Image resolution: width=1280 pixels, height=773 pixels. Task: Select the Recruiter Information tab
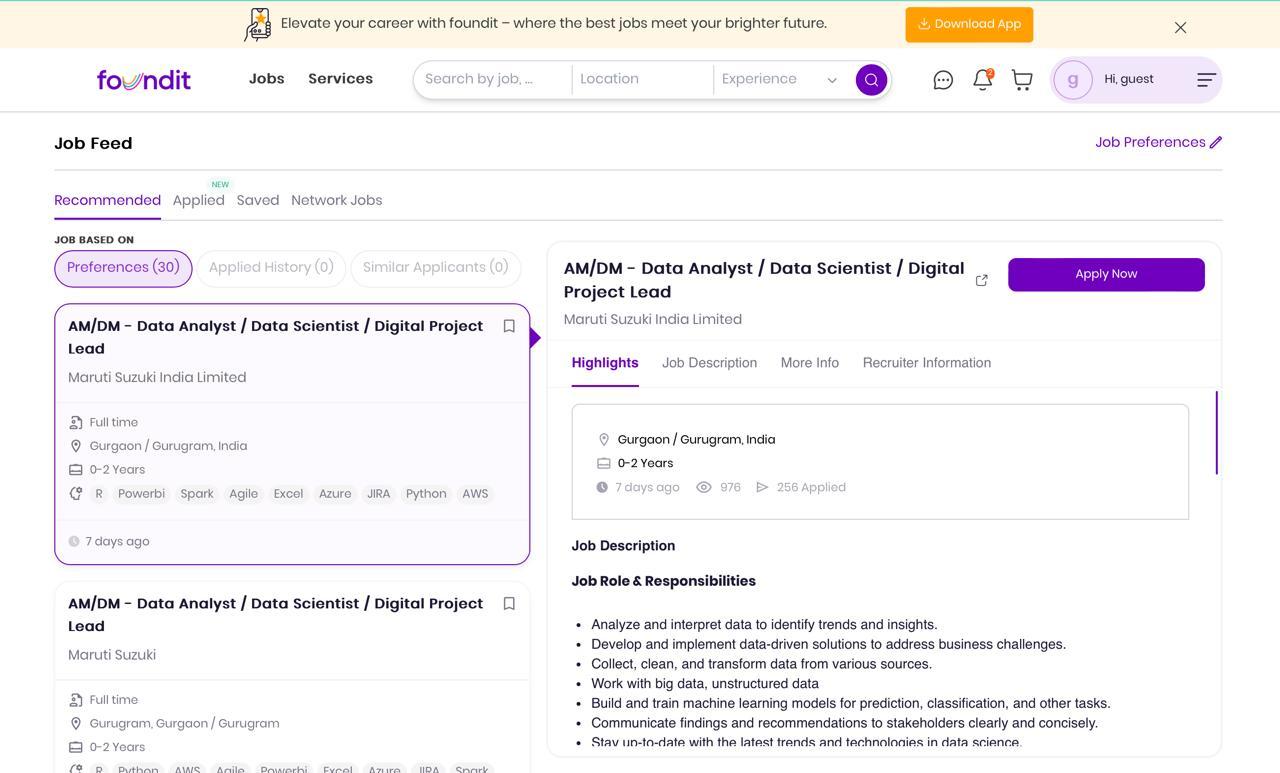pos(927,363)
